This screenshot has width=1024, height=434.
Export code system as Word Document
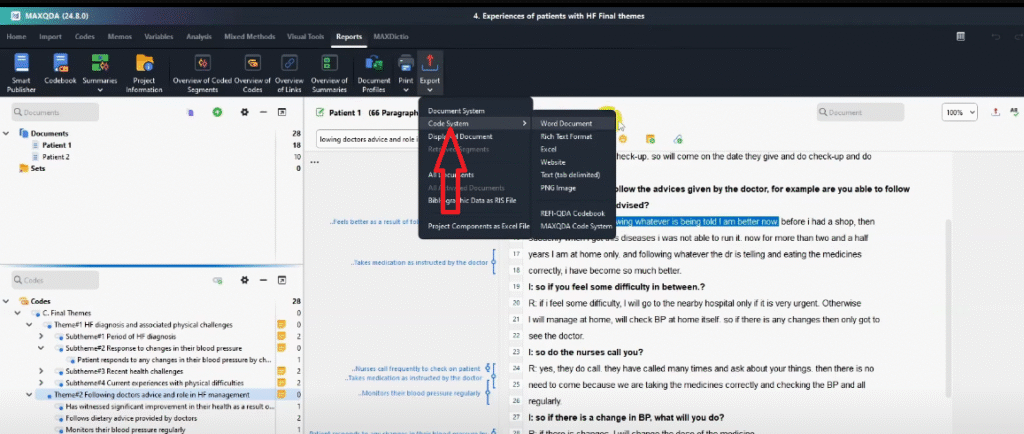566,123
